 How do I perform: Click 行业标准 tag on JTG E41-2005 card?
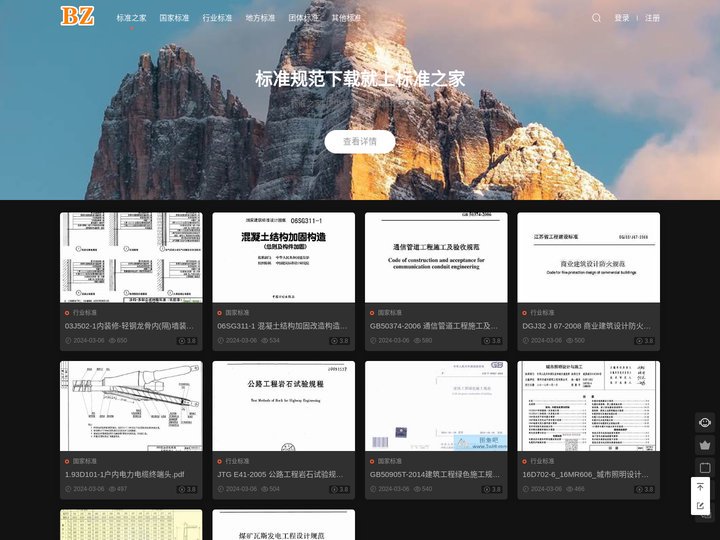coord(237,461)
